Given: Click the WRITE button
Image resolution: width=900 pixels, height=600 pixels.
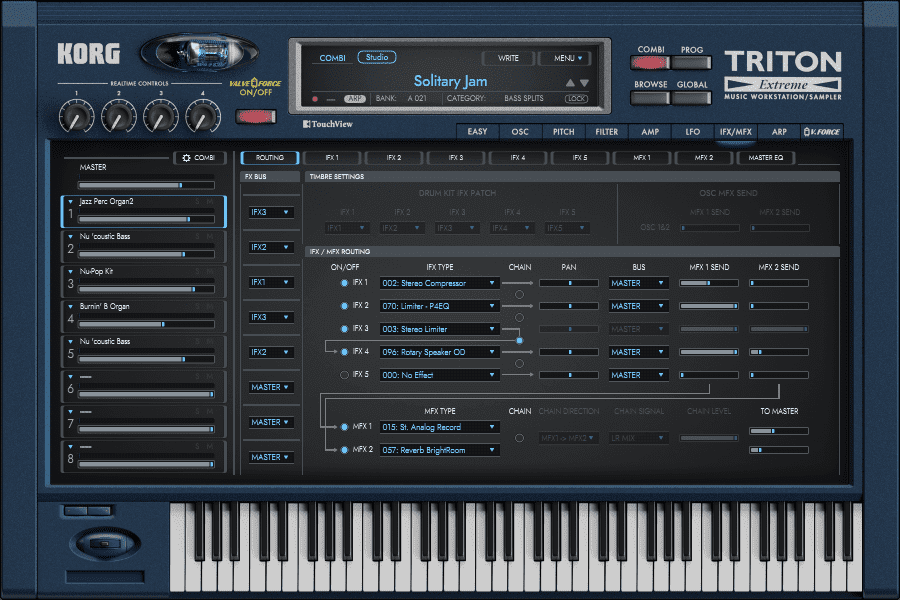Looking at the screenshot, I should click(x=508, y=58).
